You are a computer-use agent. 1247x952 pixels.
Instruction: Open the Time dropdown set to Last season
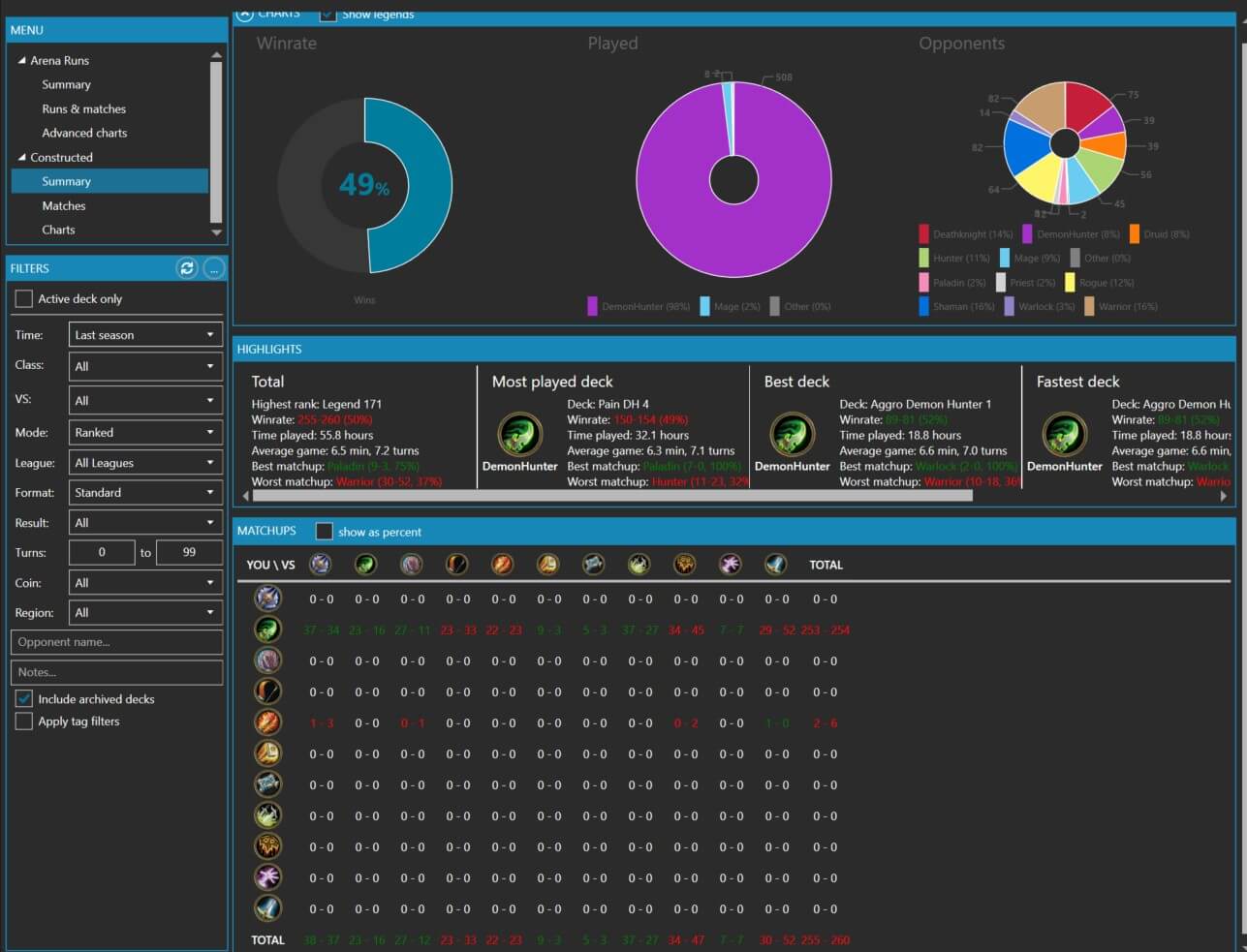(145, 335)
